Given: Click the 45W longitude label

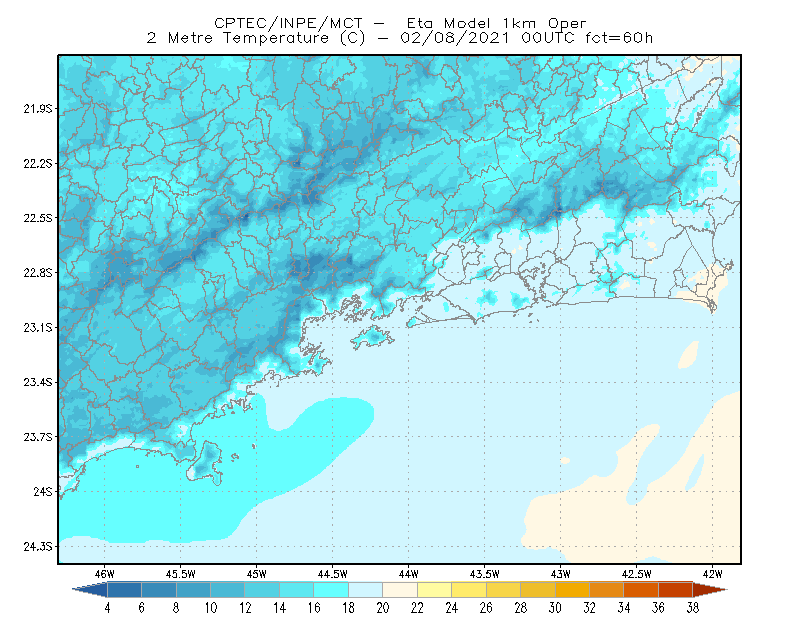Looking at the screenshot, I should point(256,574).
